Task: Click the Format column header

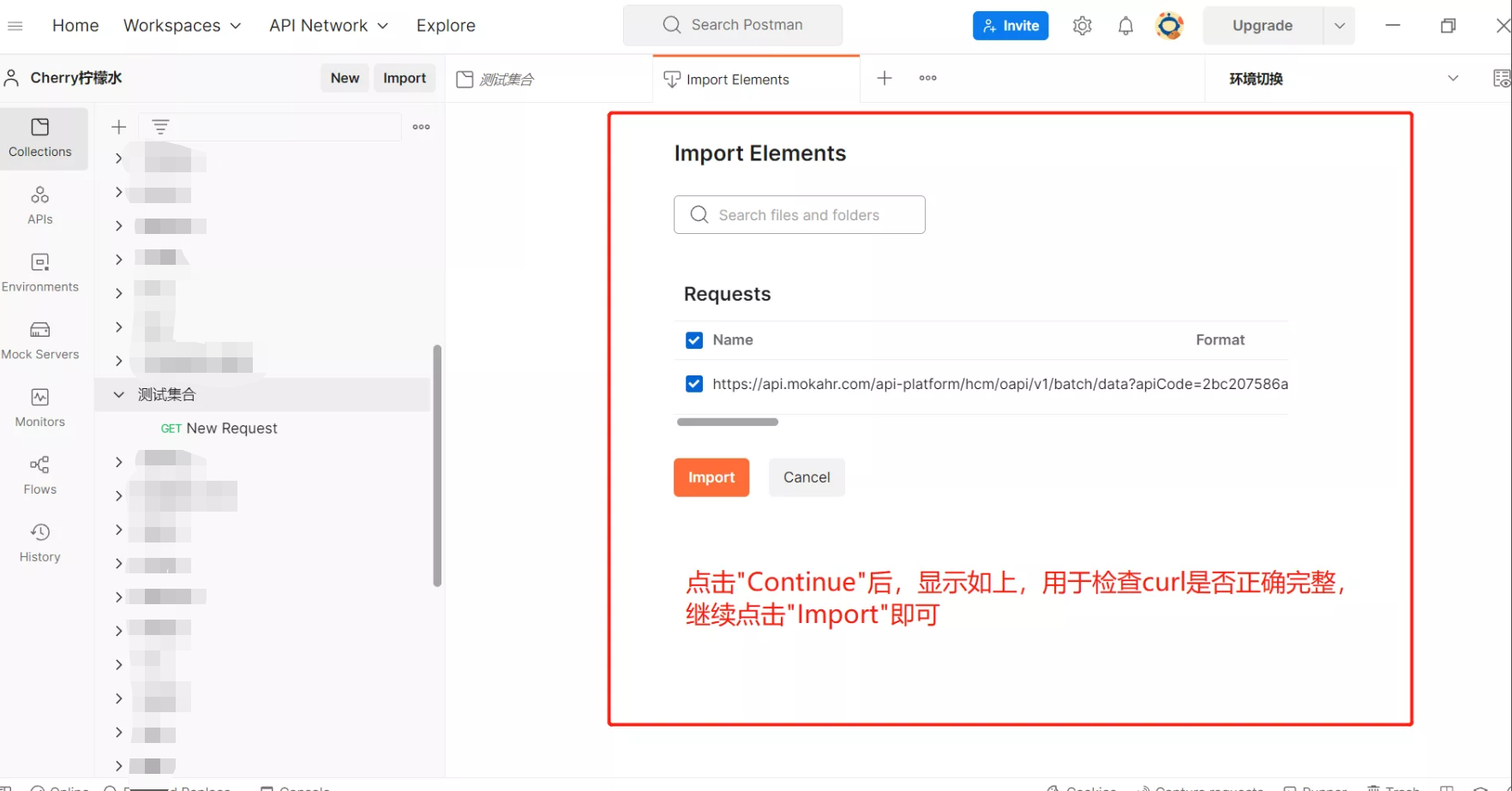Action: [x=1221, y=340]
